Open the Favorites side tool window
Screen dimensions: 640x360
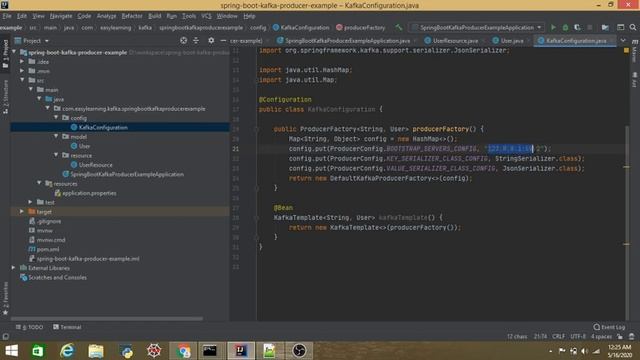pyautogui.click(x=5, y=298)
